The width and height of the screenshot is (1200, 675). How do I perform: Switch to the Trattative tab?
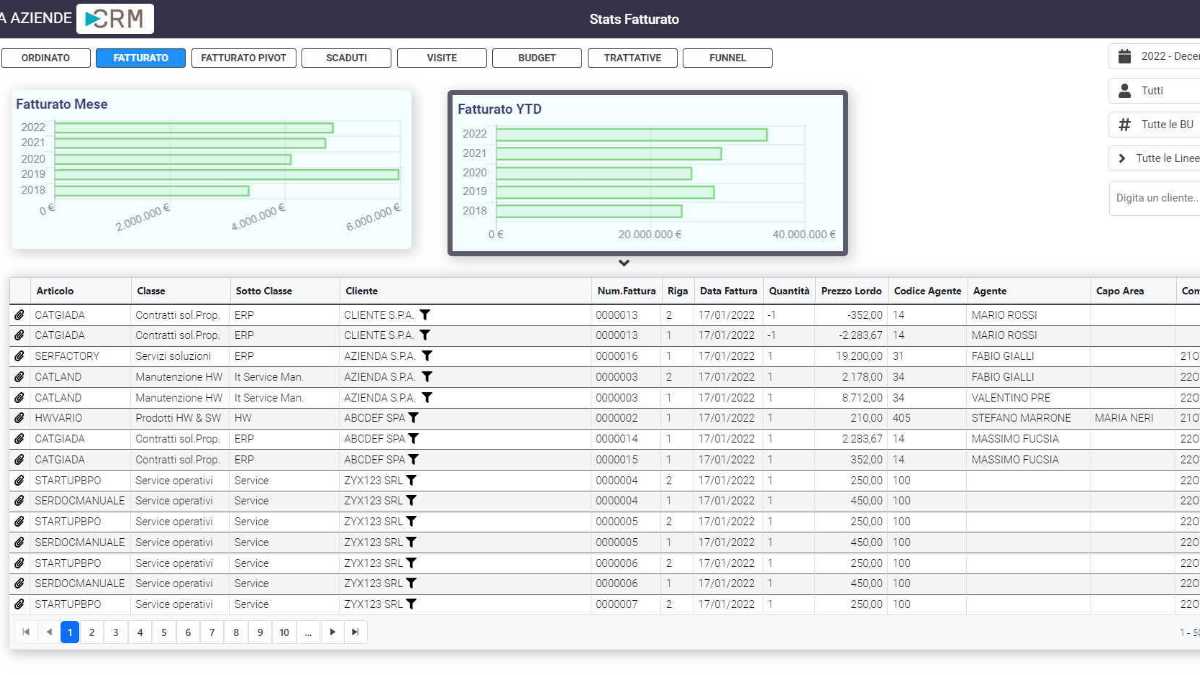click(633, 58)
